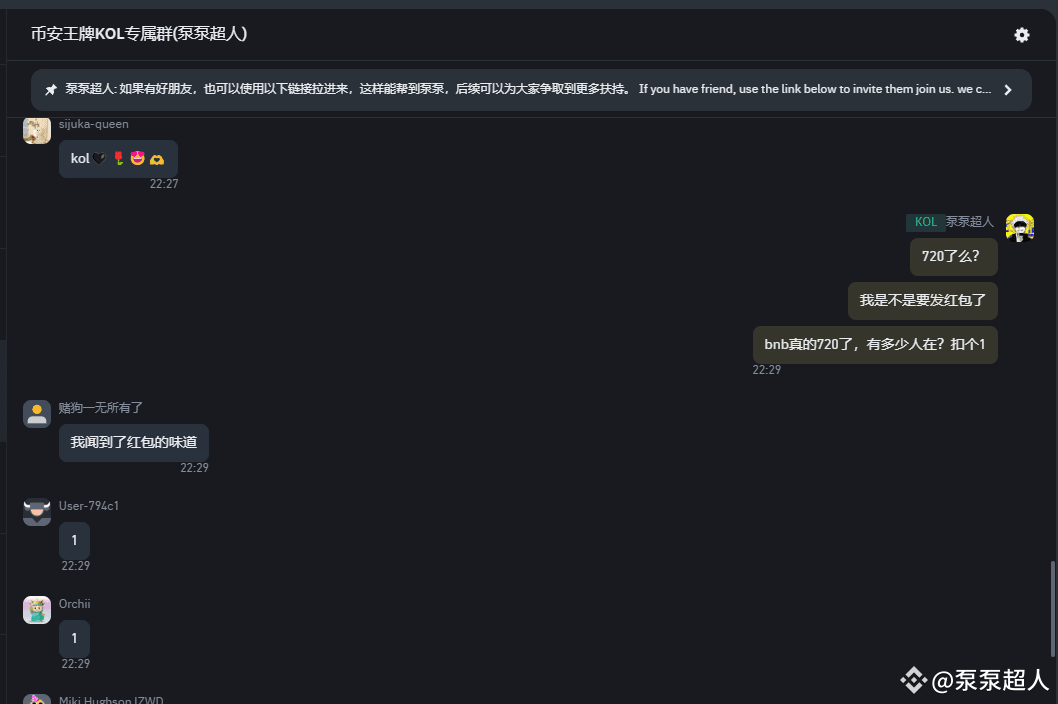
Task: Open Orchii's profile picture
Action: click(x=37, y=609)
